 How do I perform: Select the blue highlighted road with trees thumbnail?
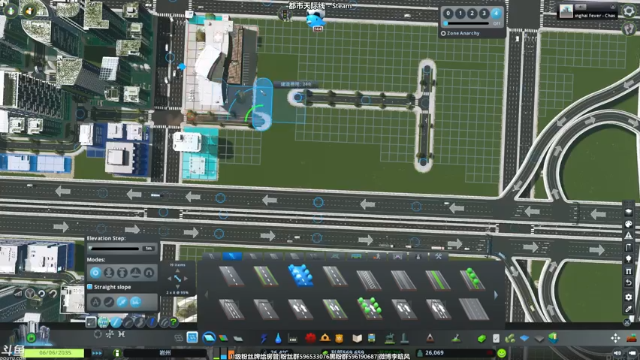pyautogui.click(x=301, y=275)
